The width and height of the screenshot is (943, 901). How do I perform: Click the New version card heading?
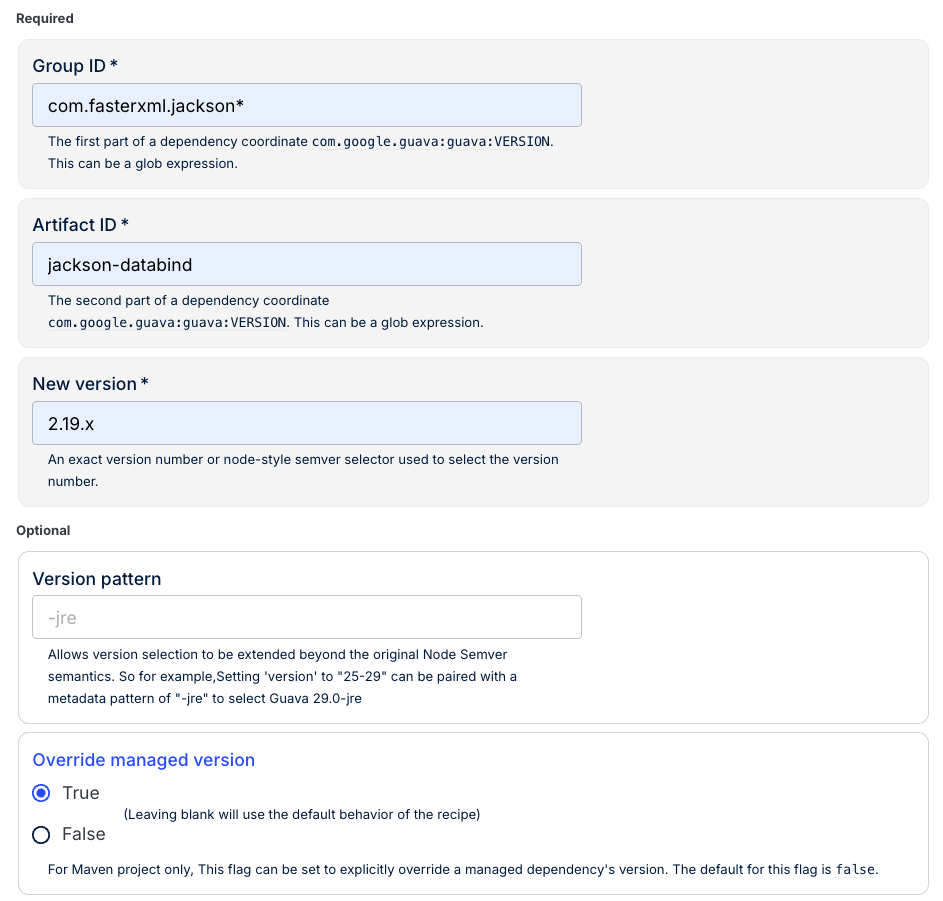point(91,384)
